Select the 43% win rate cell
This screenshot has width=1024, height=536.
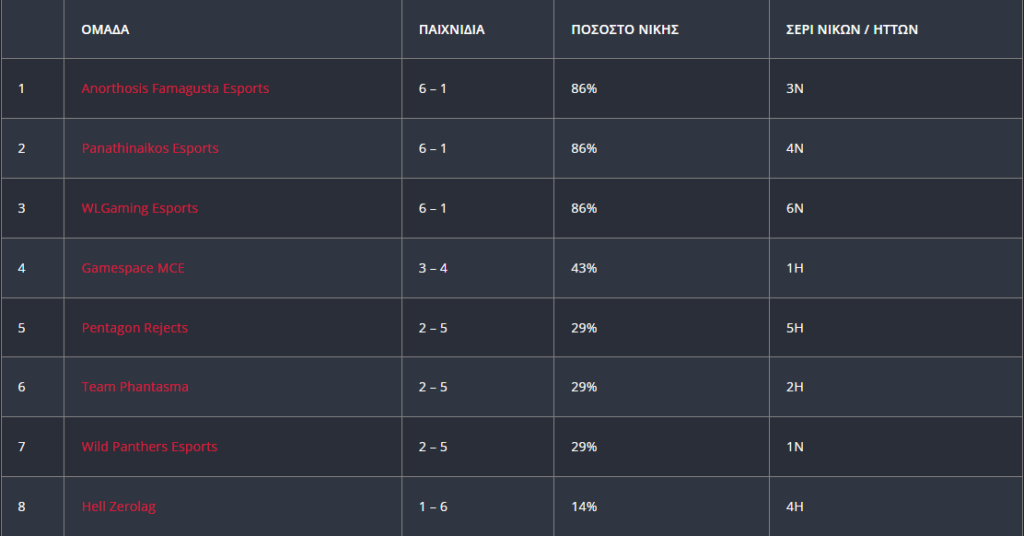coord(662,268)
